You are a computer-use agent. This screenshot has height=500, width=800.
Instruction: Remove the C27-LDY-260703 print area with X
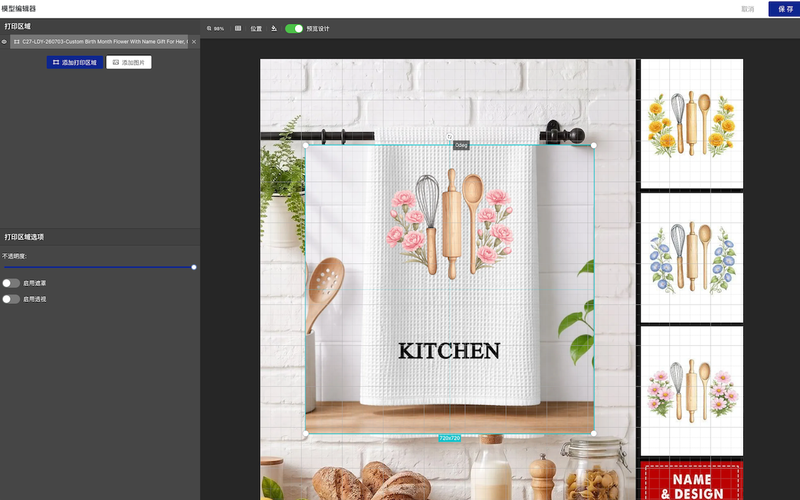[194, 42]
